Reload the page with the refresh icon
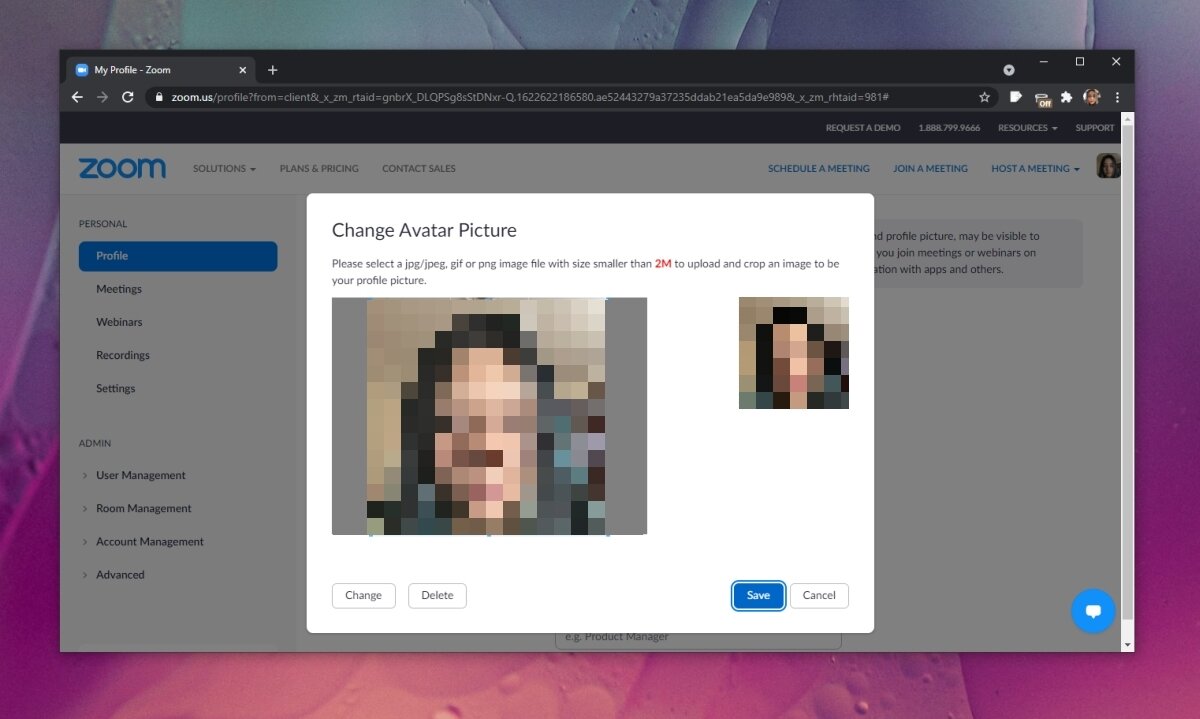Viewport: 1200px width, 719px height. [x=128, y=97]
